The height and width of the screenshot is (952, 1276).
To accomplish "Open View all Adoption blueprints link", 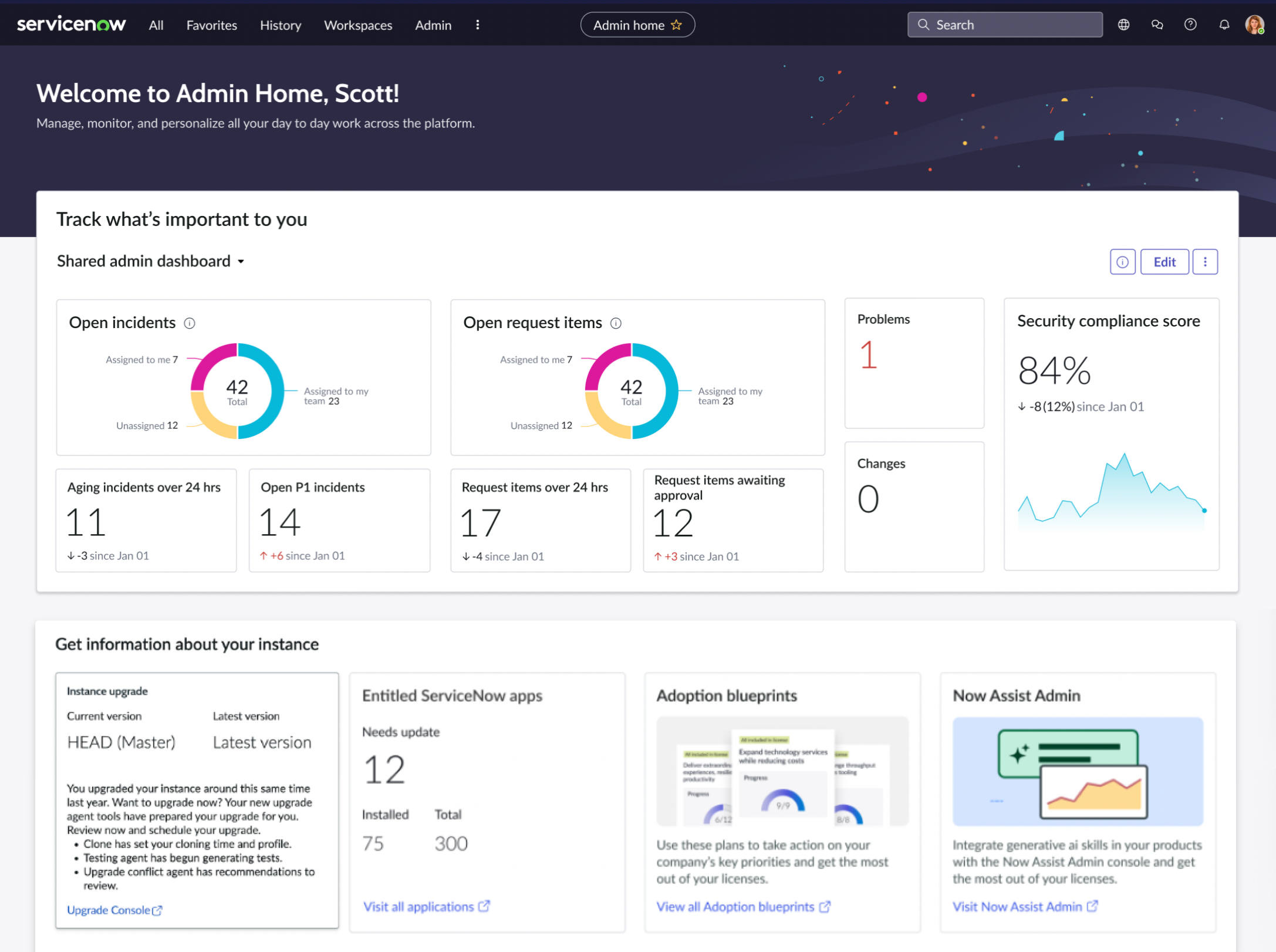I will [735, 907].
